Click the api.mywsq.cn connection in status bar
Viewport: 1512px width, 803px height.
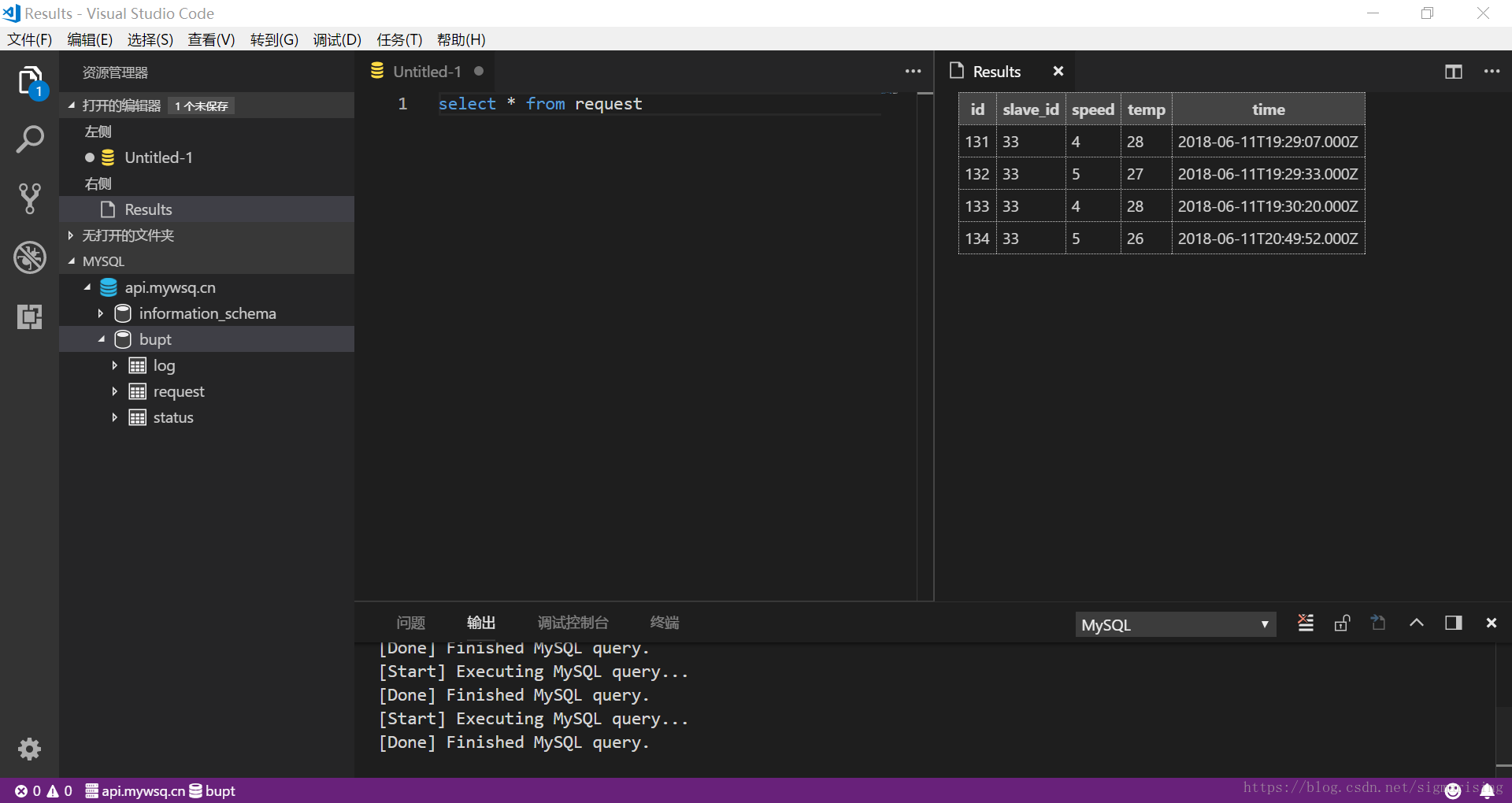pyautogui.click(x=135, y=790)
